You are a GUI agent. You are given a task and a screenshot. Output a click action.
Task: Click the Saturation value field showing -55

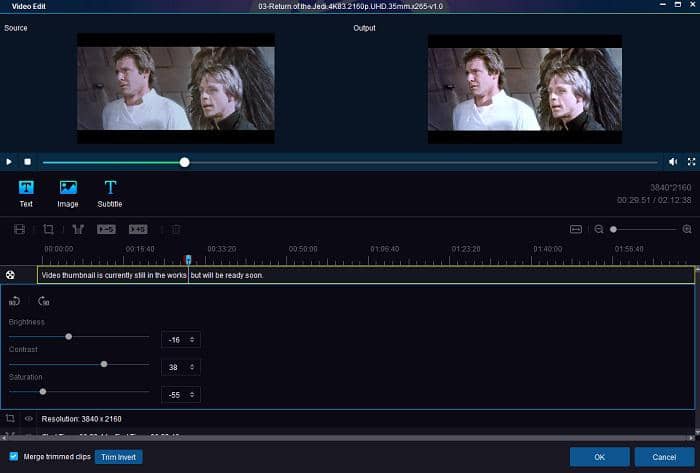[180, 395]
